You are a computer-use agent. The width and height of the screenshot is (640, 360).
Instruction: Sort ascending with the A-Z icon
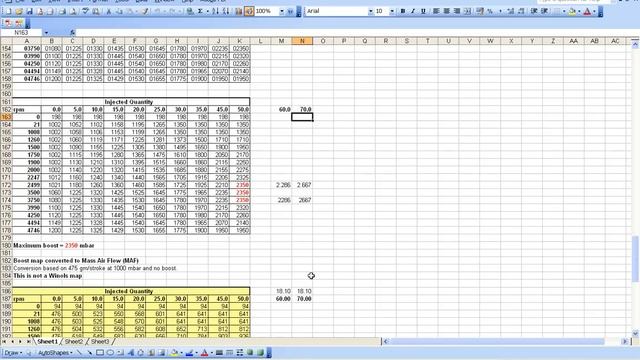(x=215, y=11)
